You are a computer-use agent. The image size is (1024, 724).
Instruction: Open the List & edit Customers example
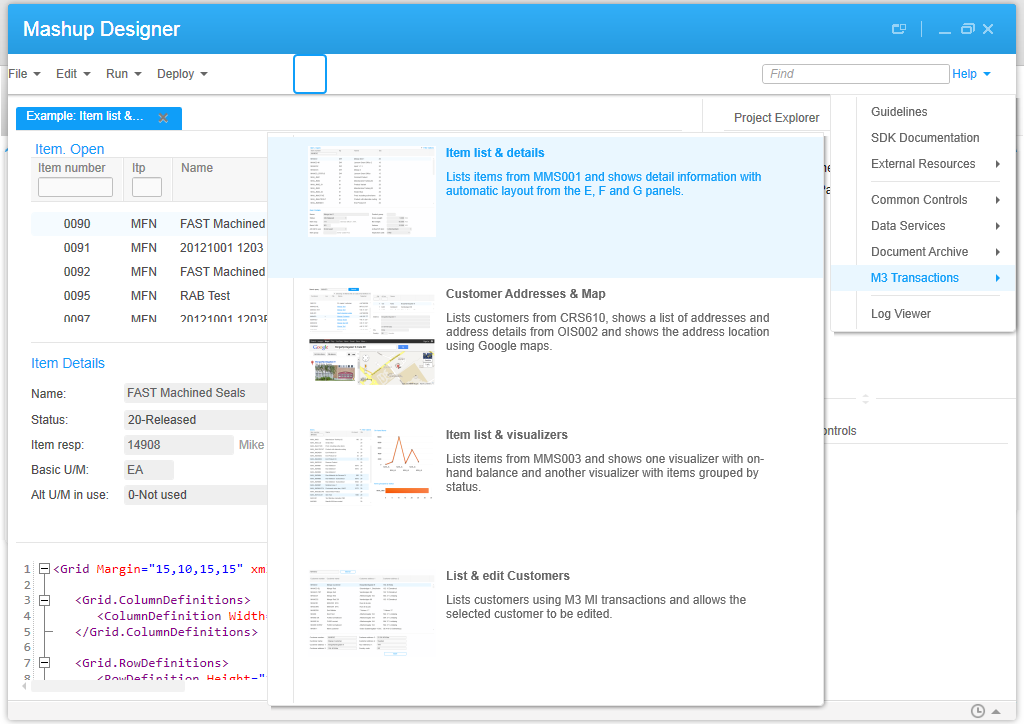pyautogui.click(x=507, y=576)
